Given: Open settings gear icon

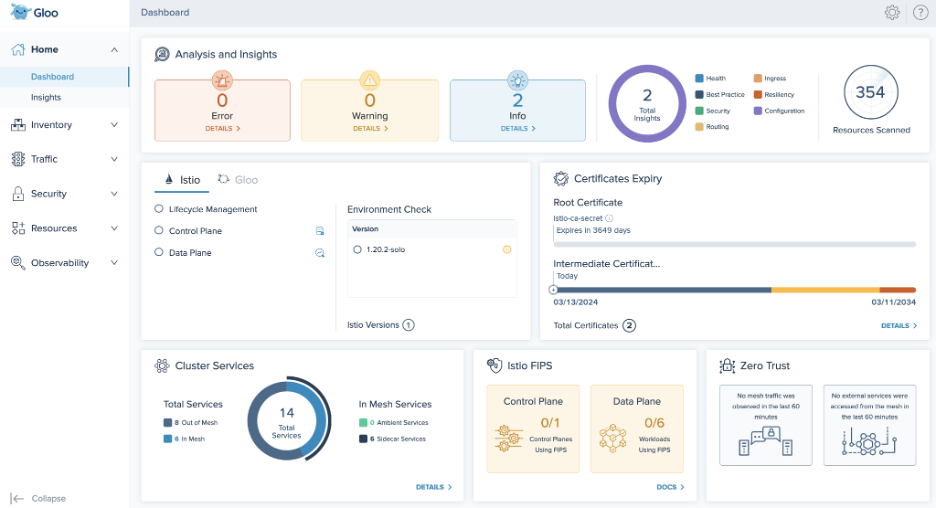Looking at the screenshot, I should pos(892,12).
